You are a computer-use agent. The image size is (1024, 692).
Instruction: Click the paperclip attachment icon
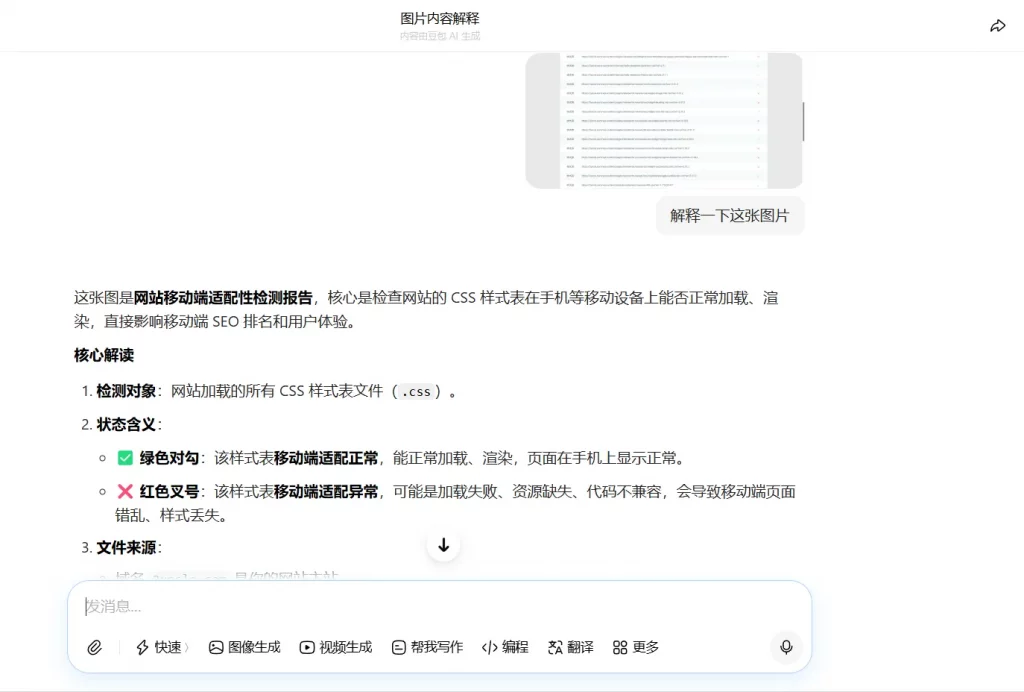(95, 647)
